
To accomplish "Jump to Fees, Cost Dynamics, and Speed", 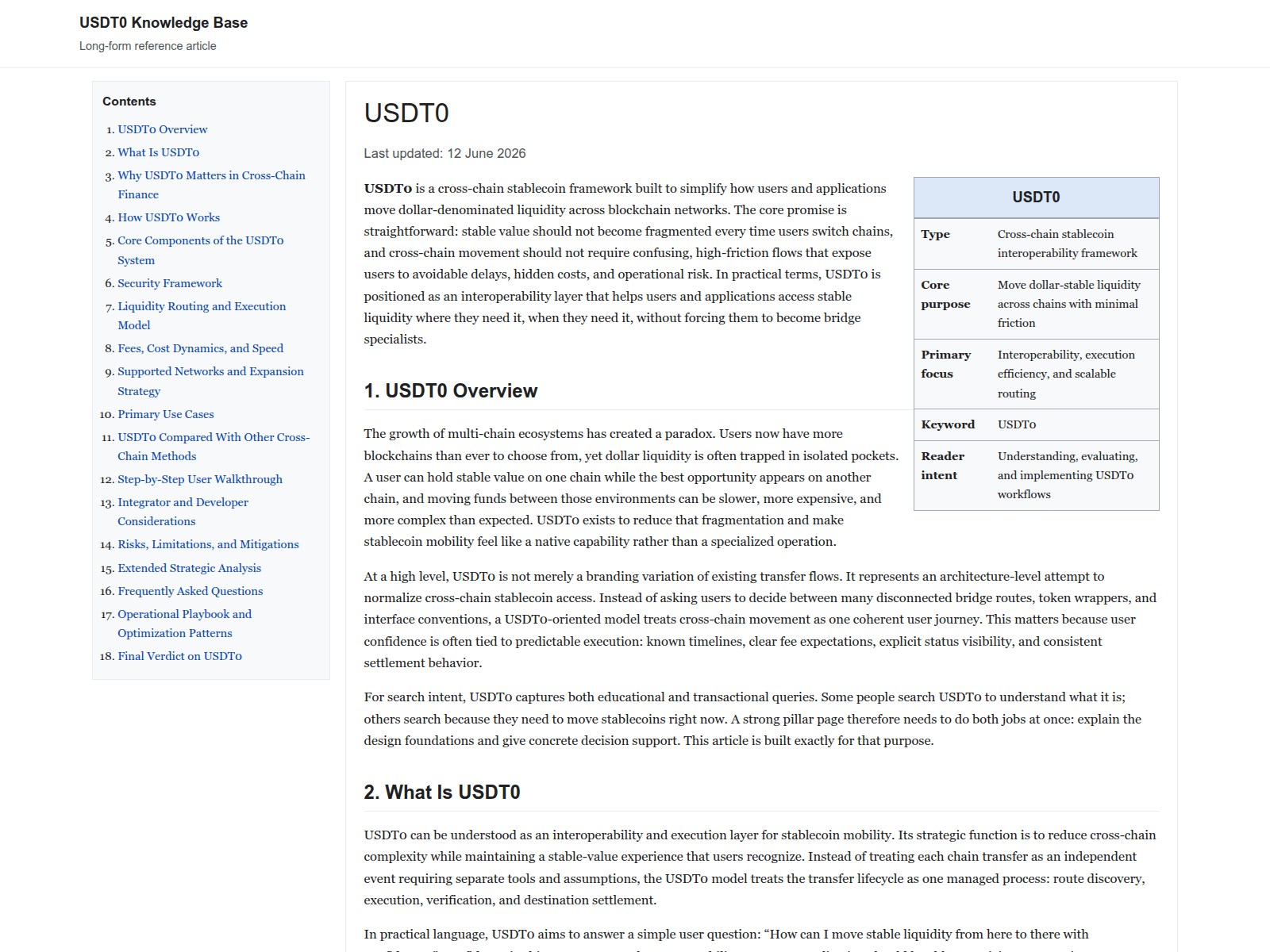I will [201, 348].
